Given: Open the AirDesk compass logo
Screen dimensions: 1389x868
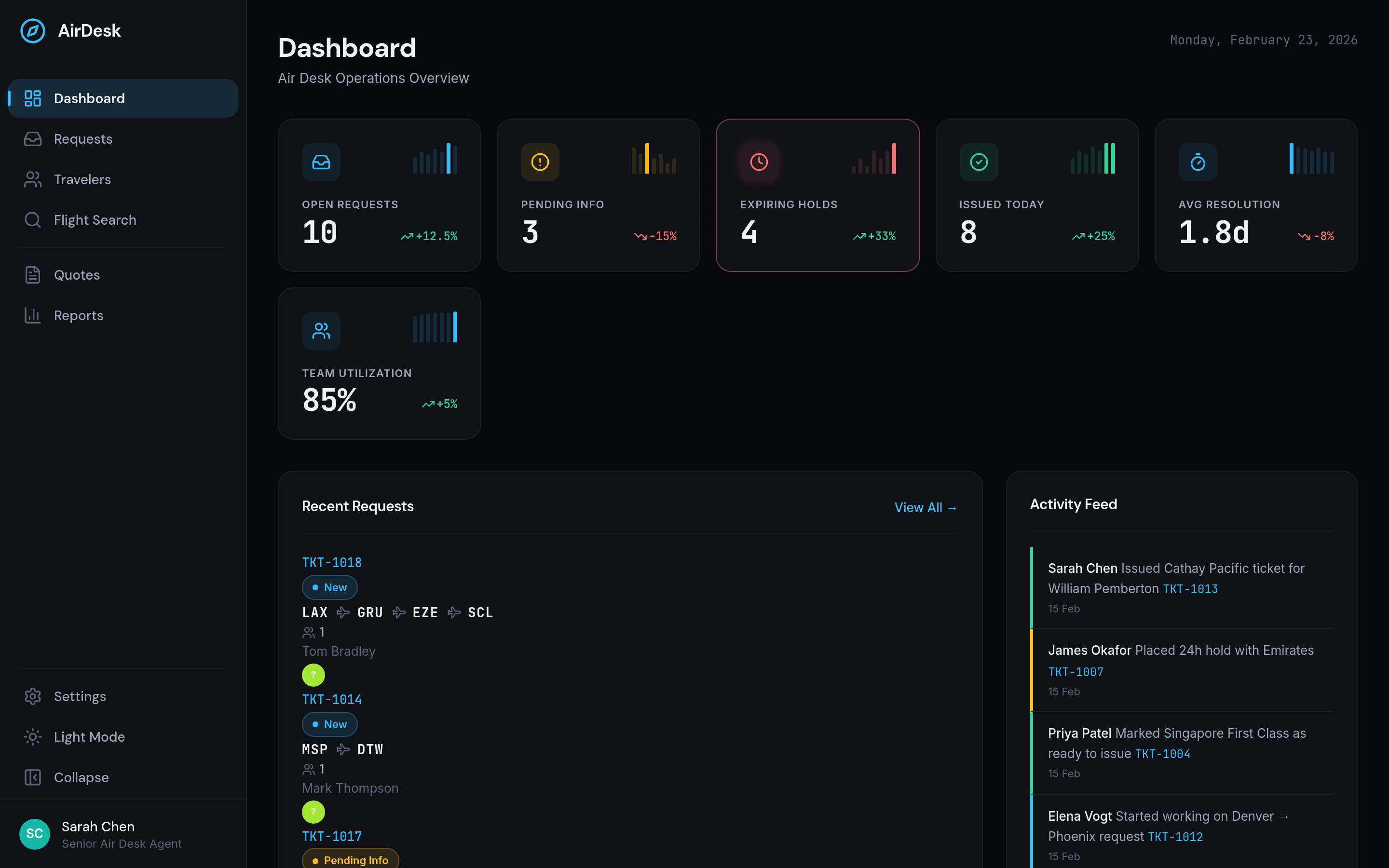Looking at the screenshot, I should click(33, 31).
